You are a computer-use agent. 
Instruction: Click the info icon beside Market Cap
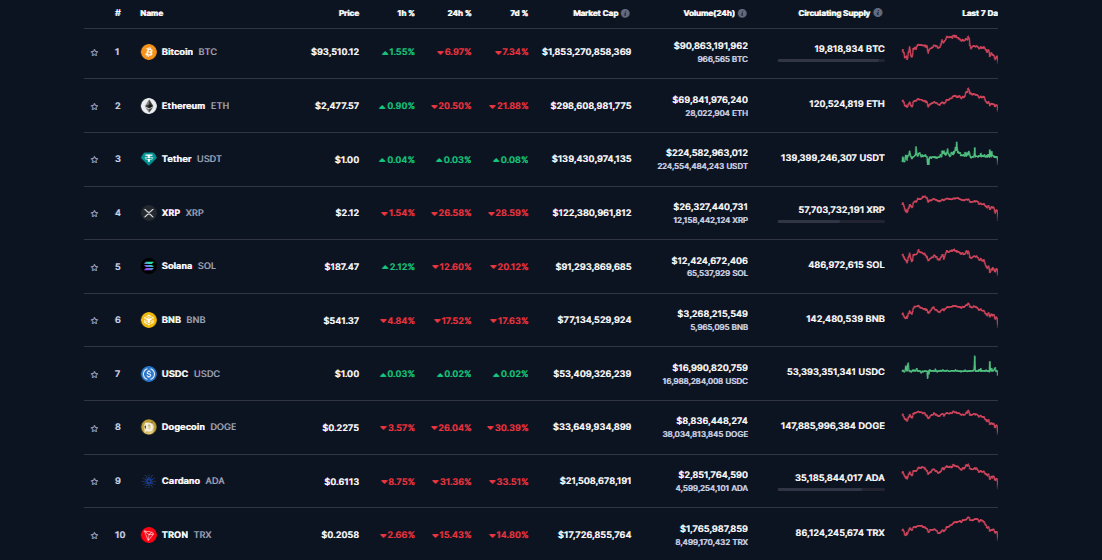(x=625, y=13)
